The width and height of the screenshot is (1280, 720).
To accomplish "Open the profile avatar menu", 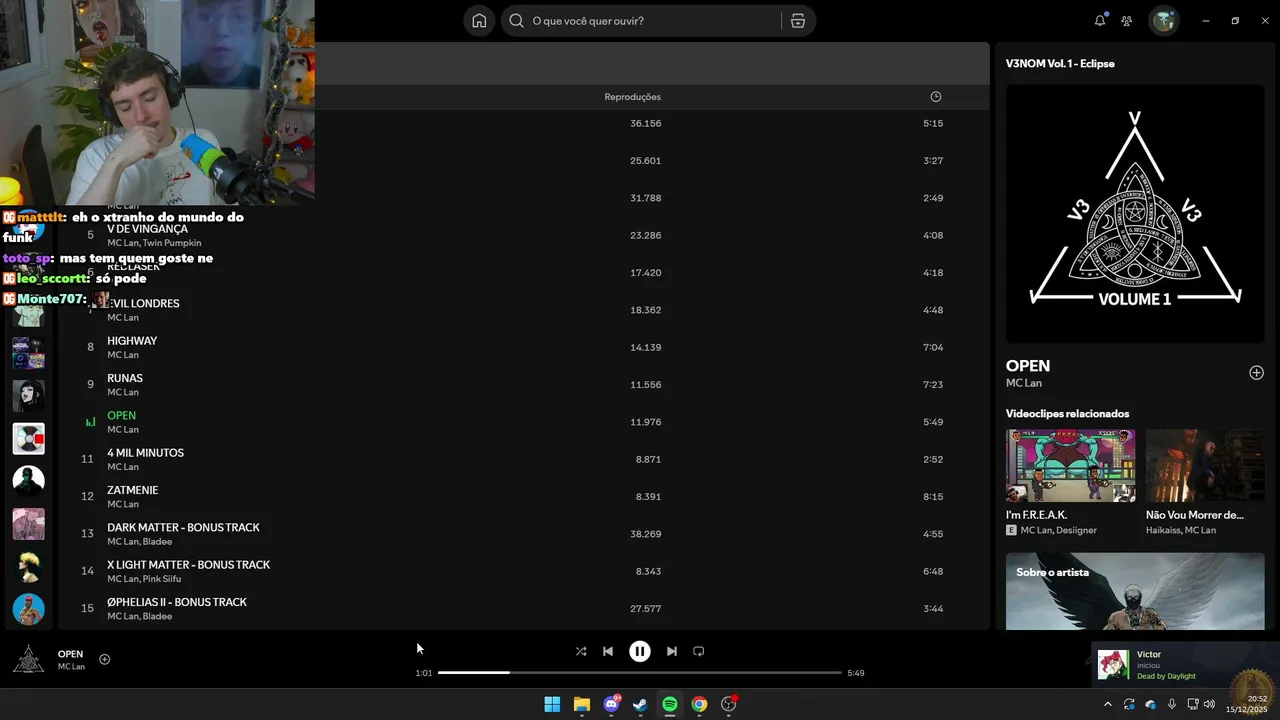I will coord(1164,21).
